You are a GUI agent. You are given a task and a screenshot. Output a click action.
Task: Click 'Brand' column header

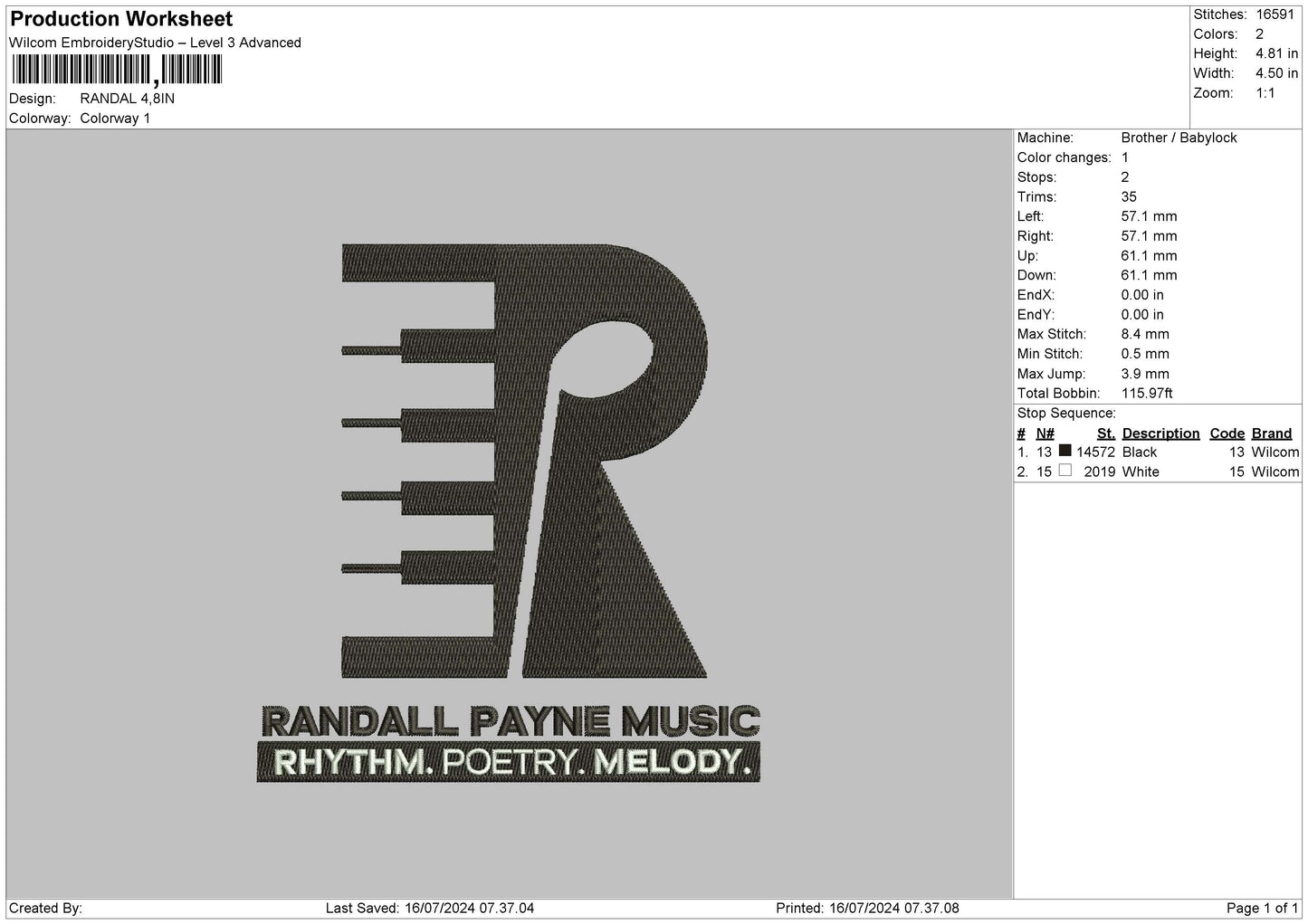click(x=1272, y=433)
